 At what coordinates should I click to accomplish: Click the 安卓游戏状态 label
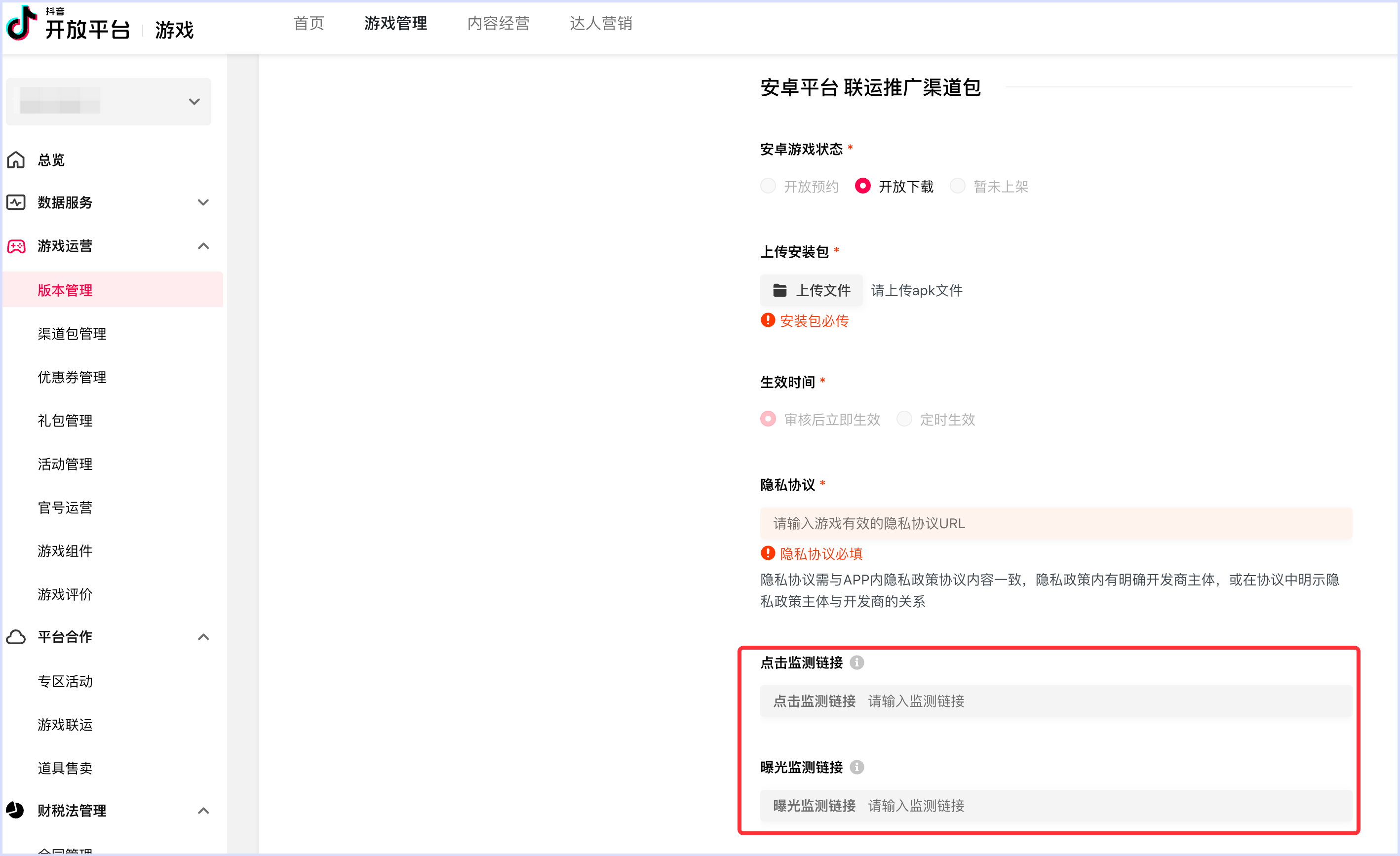coord(802,150)
